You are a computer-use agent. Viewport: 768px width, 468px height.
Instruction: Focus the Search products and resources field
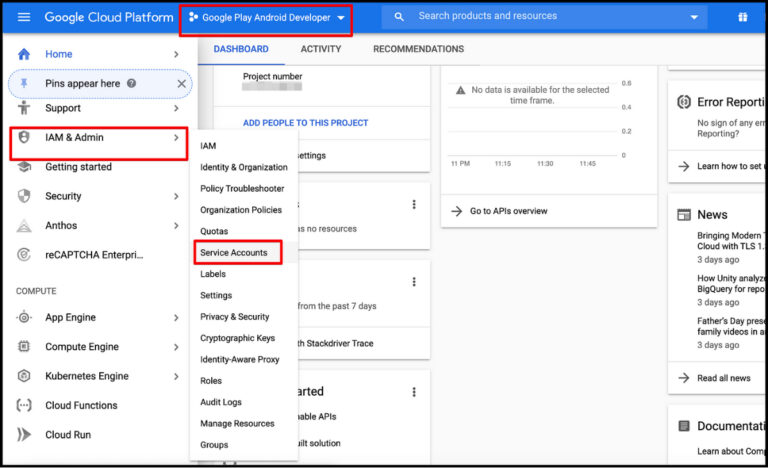(544, 17)
